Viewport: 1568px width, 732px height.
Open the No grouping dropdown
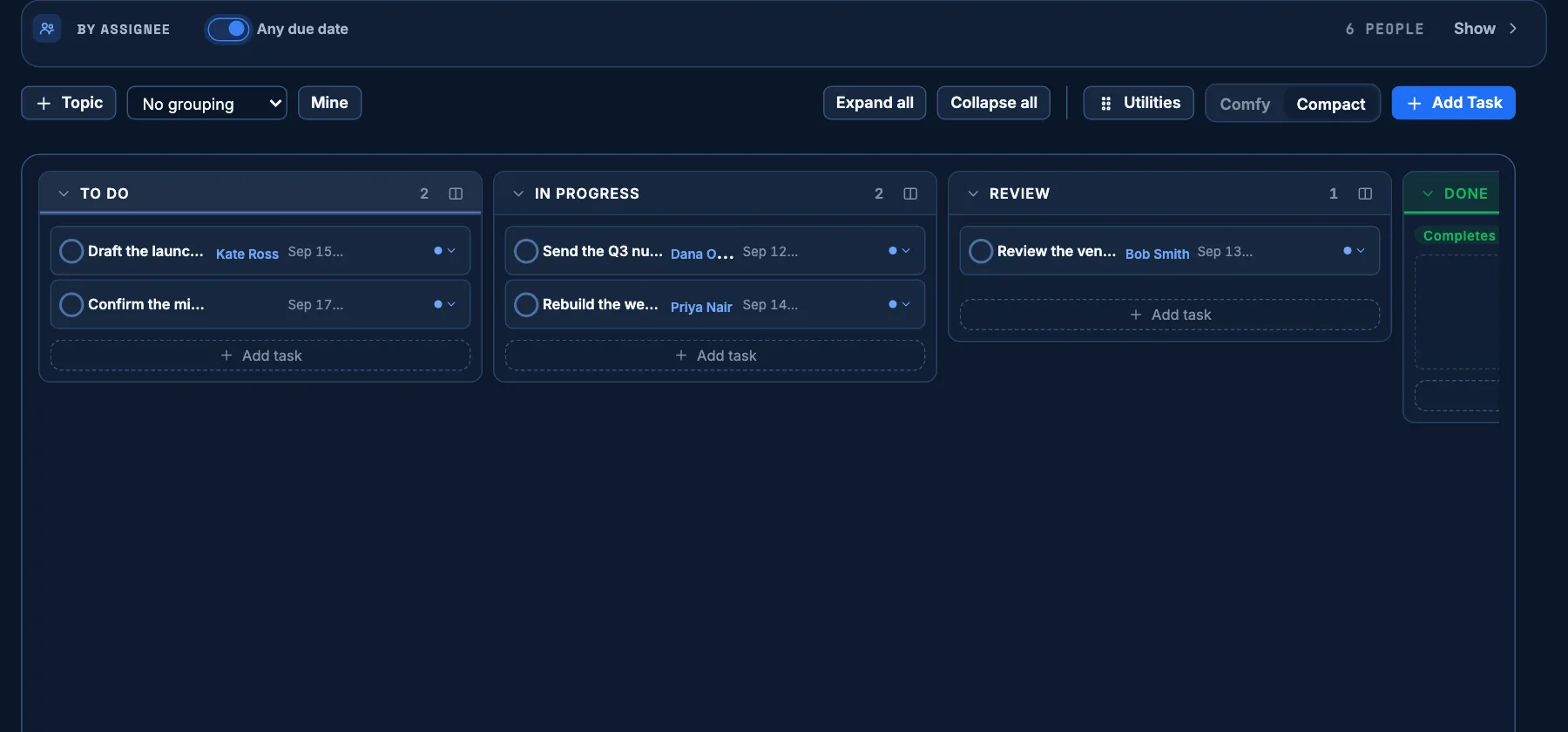click(207, 103)
